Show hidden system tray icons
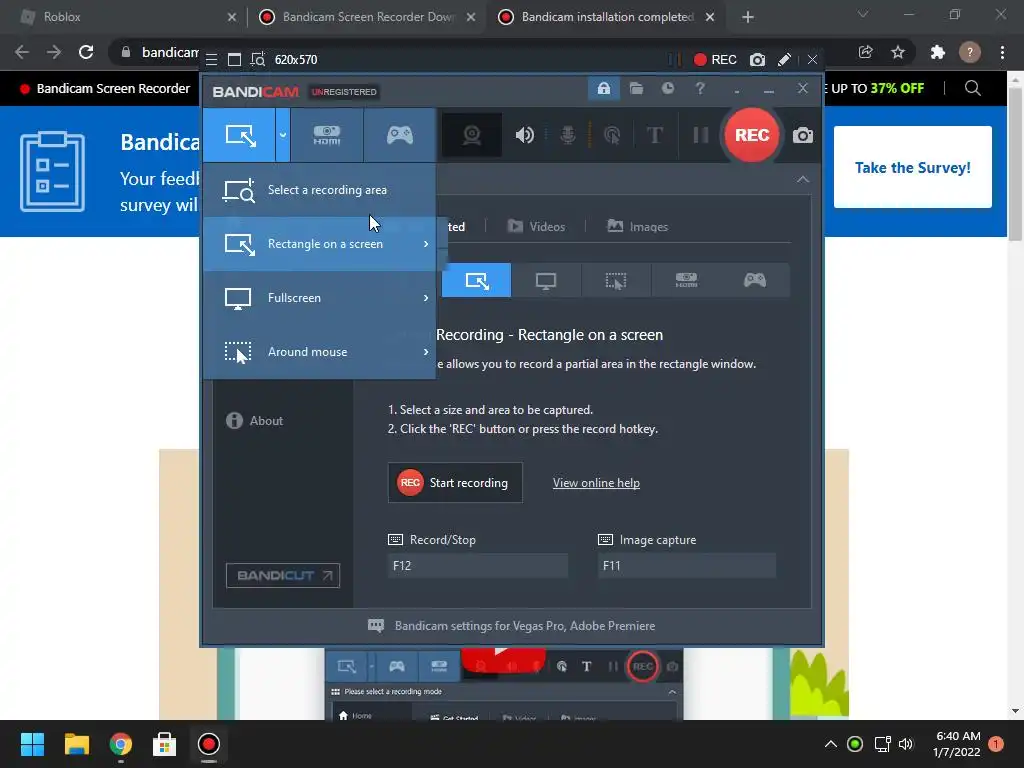Screen dimensions: 1024x768 click(831, 744)
